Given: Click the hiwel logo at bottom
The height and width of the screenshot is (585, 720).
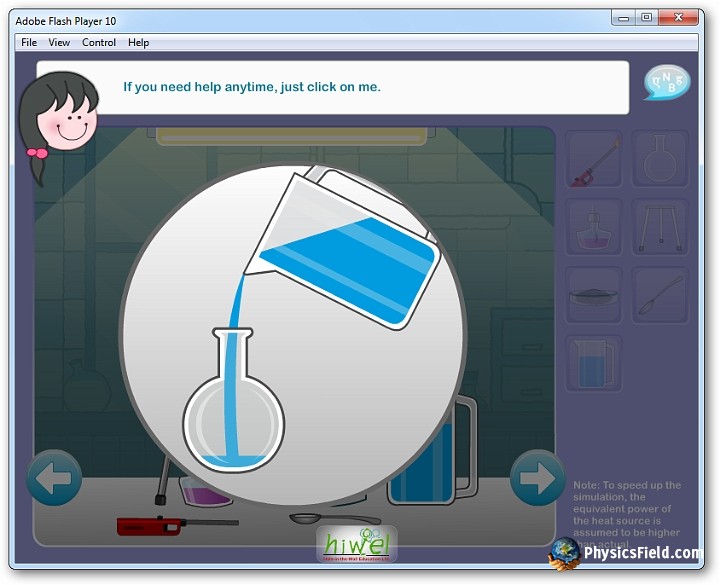Looking at the screenshot, I should (x=357, y=544).
